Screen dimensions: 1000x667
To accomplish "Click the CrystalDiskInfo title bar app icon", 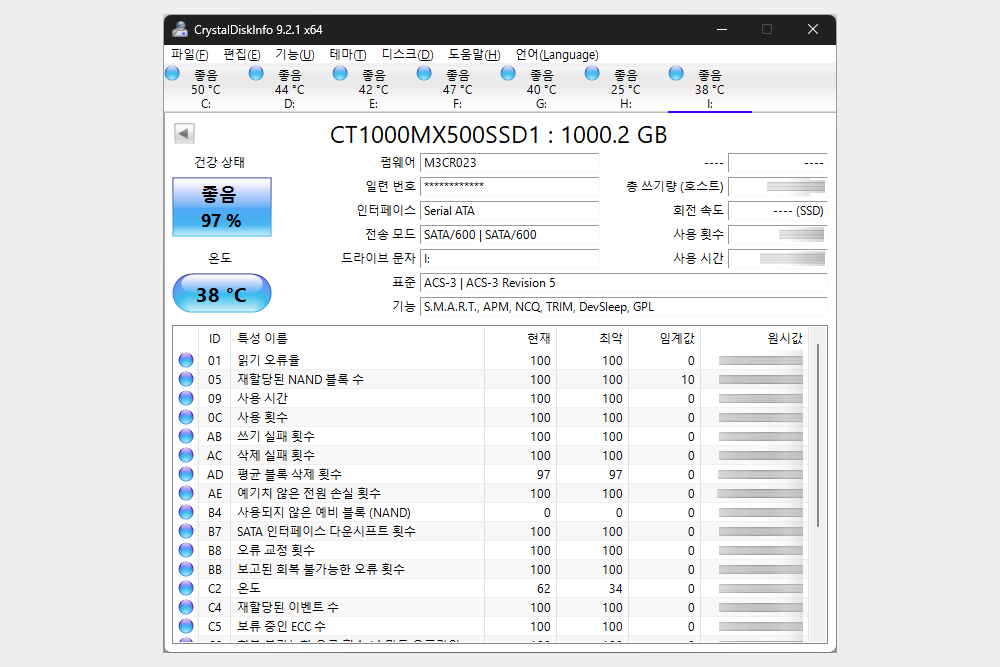I will coord(180,29).
